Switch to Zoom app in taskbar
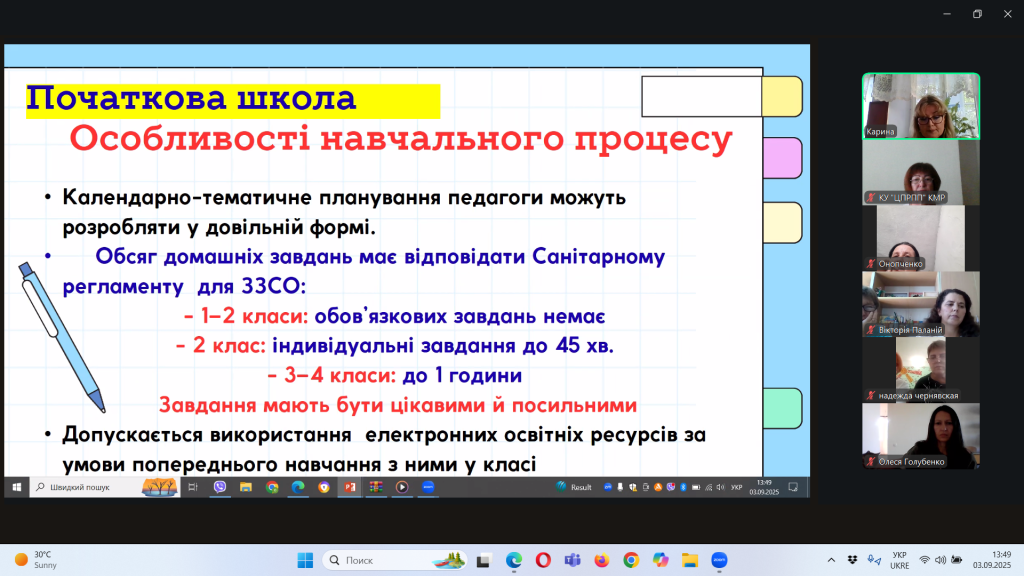Image resolution: width=1024 pixels, height=576 pixels. [718, 560]
